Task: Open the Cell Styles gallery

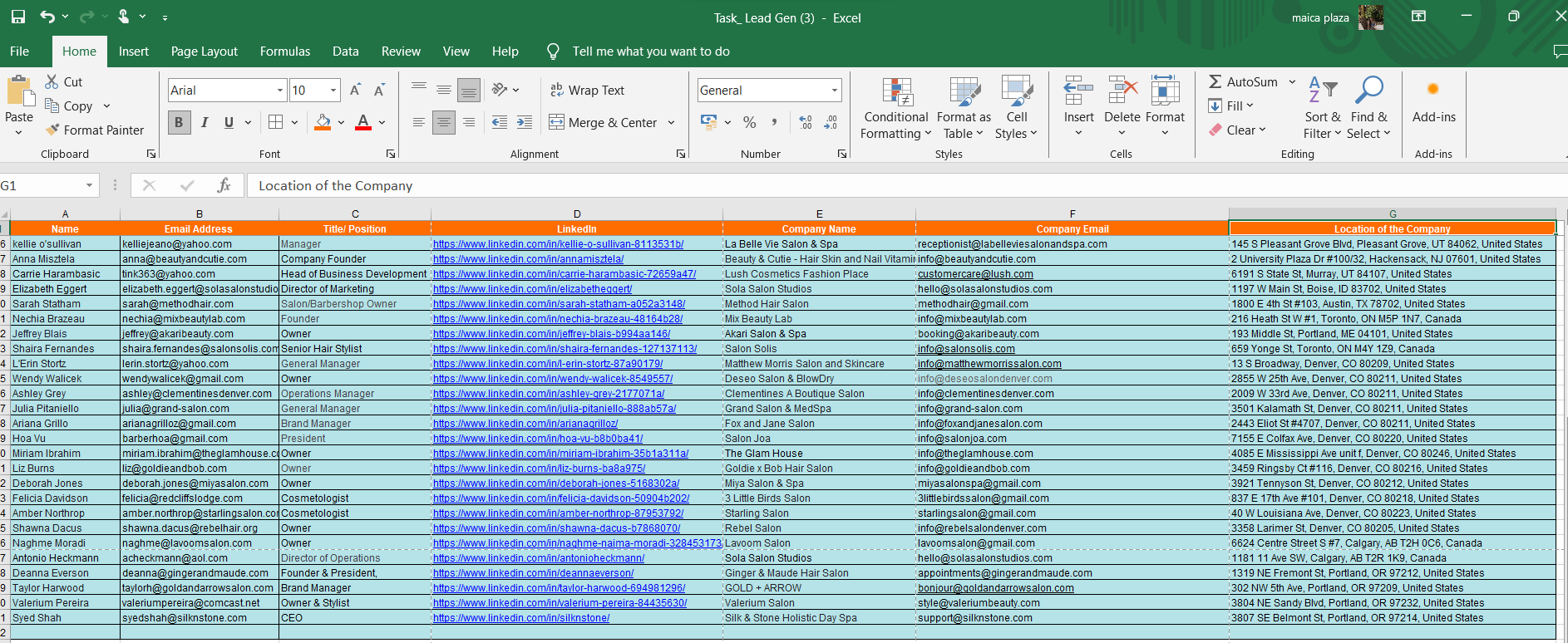Action: 1016,109
